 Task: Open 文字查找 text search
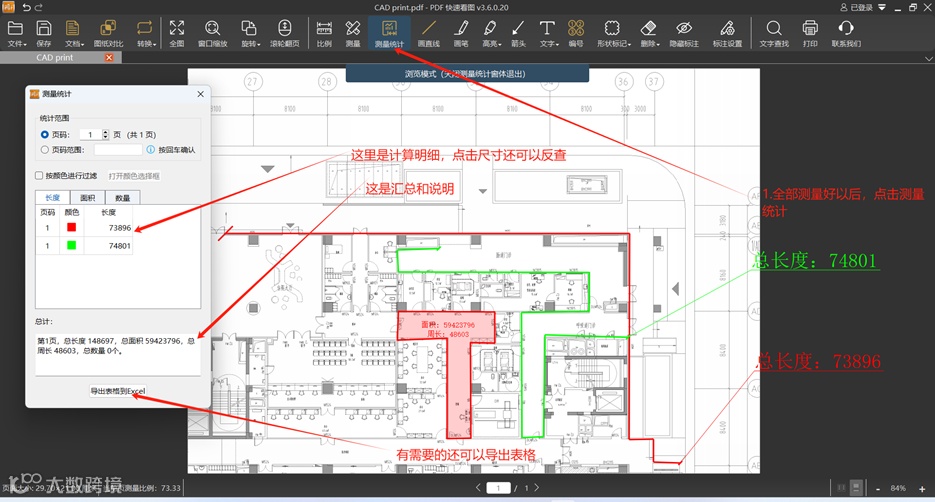pos(774,33)
